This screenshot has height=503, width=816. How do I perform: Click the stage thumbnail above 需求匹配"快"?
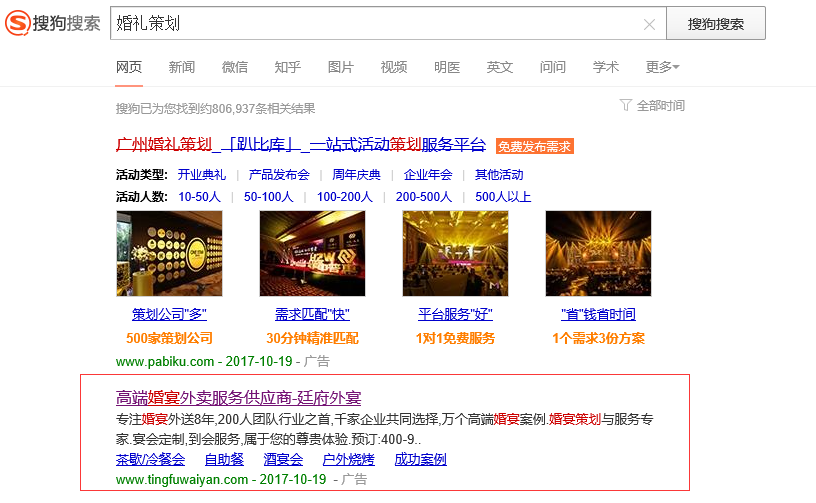tap(312, 253)
